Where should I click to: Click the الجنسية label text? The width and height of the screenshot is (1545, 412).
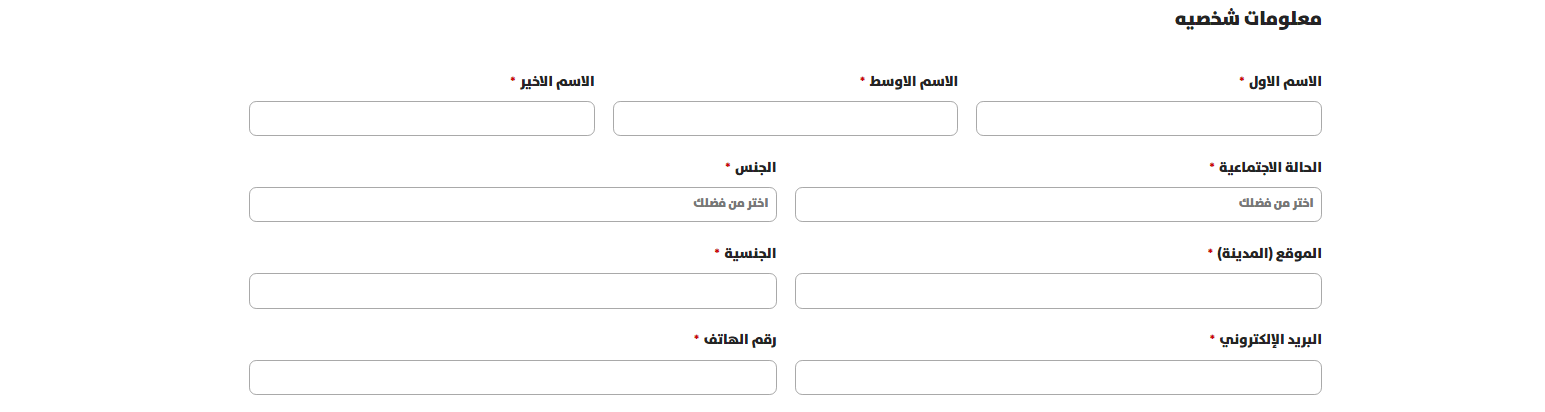tap(750, 254)
